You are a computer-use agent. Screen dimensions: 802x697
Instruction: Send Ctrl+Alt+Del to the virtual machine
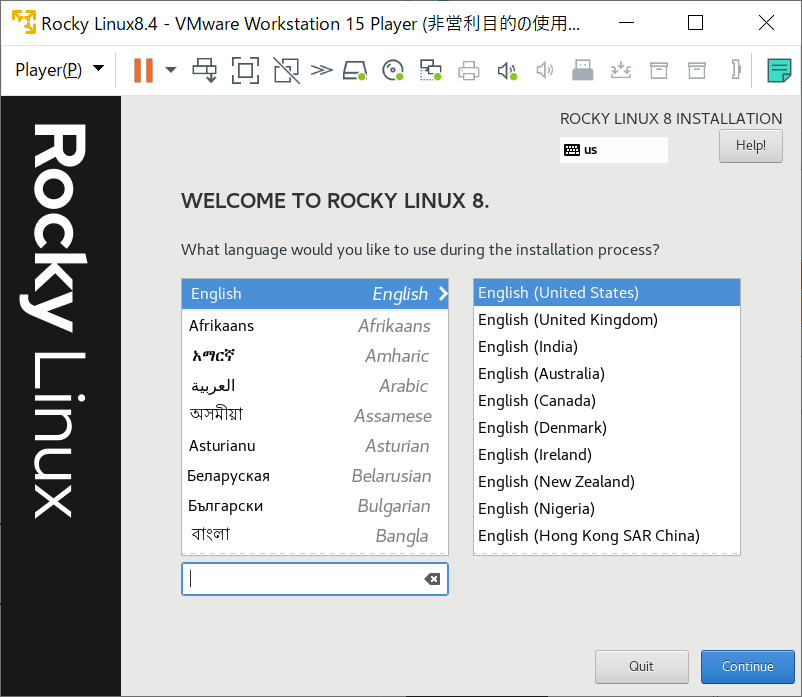tap(205, 70)
